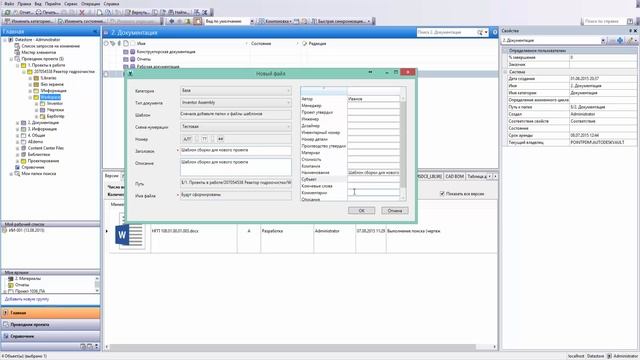Switch to the CAD BOM tab

click(454, 176)
